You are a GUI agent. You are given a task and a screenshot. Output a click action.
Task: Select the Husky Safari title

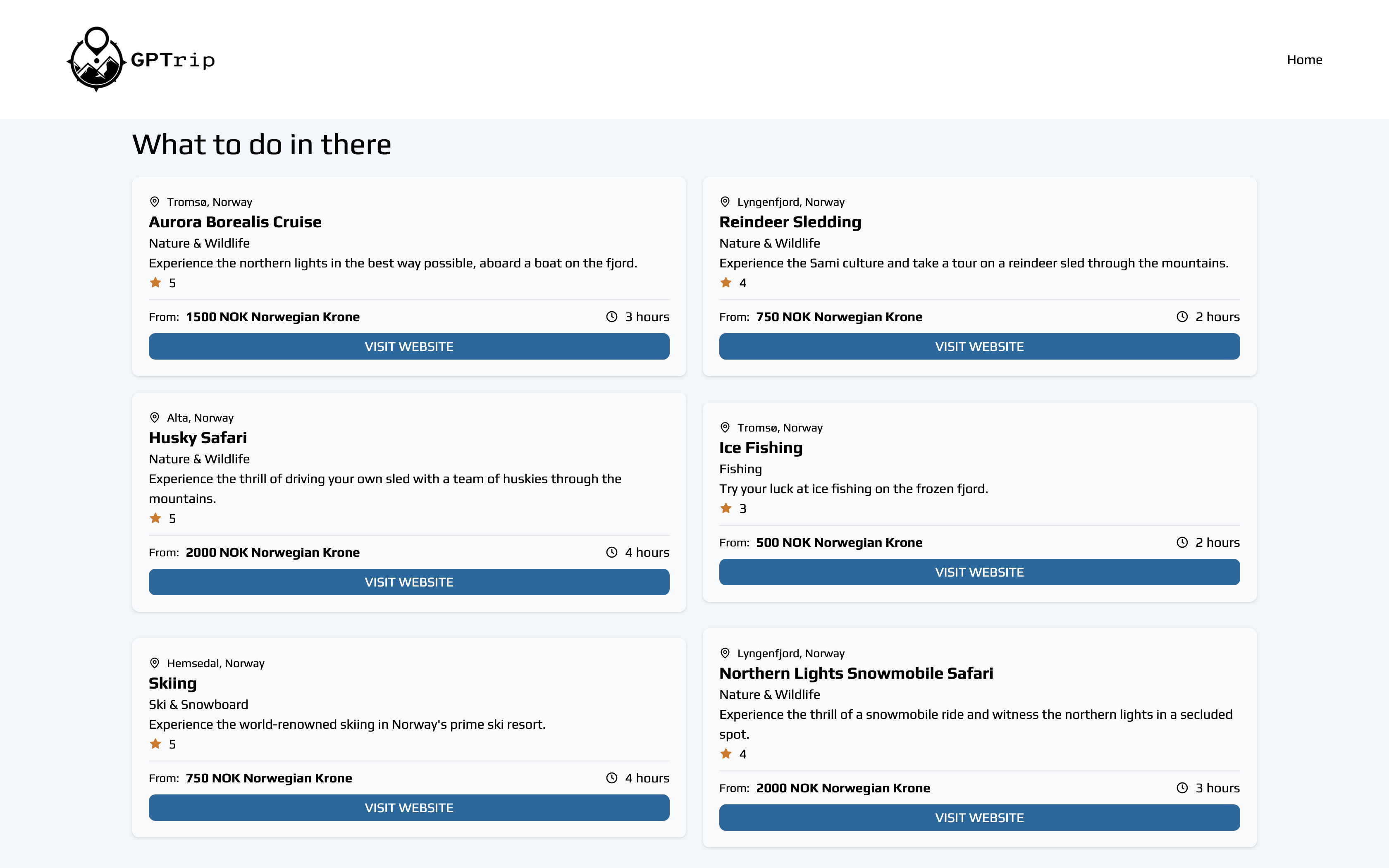198,437
